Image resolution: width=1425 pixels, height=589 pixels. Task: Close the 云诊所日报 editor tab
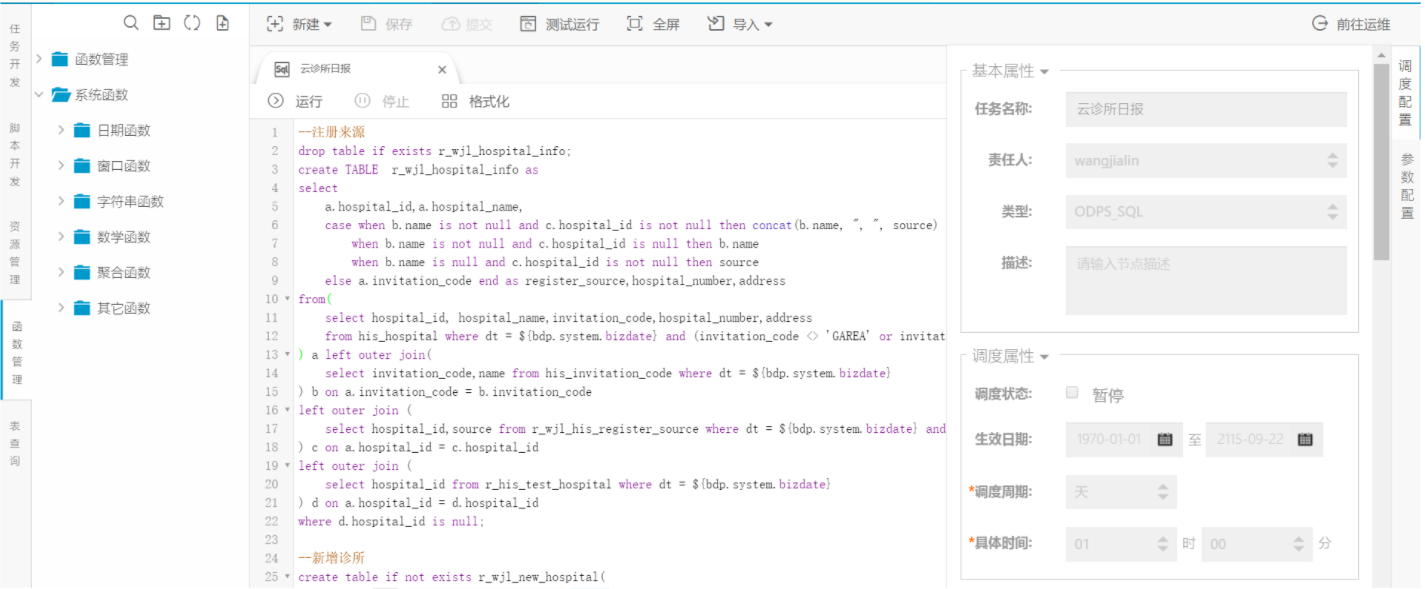pyautogui.click(x=442, y=70)
